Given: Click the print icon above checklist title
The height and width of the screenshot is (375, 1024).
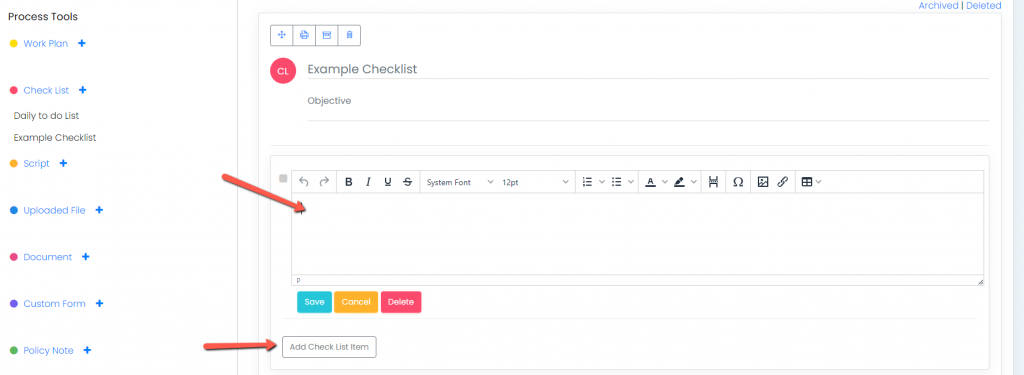Looking at the screenshot, I should 304,35.
